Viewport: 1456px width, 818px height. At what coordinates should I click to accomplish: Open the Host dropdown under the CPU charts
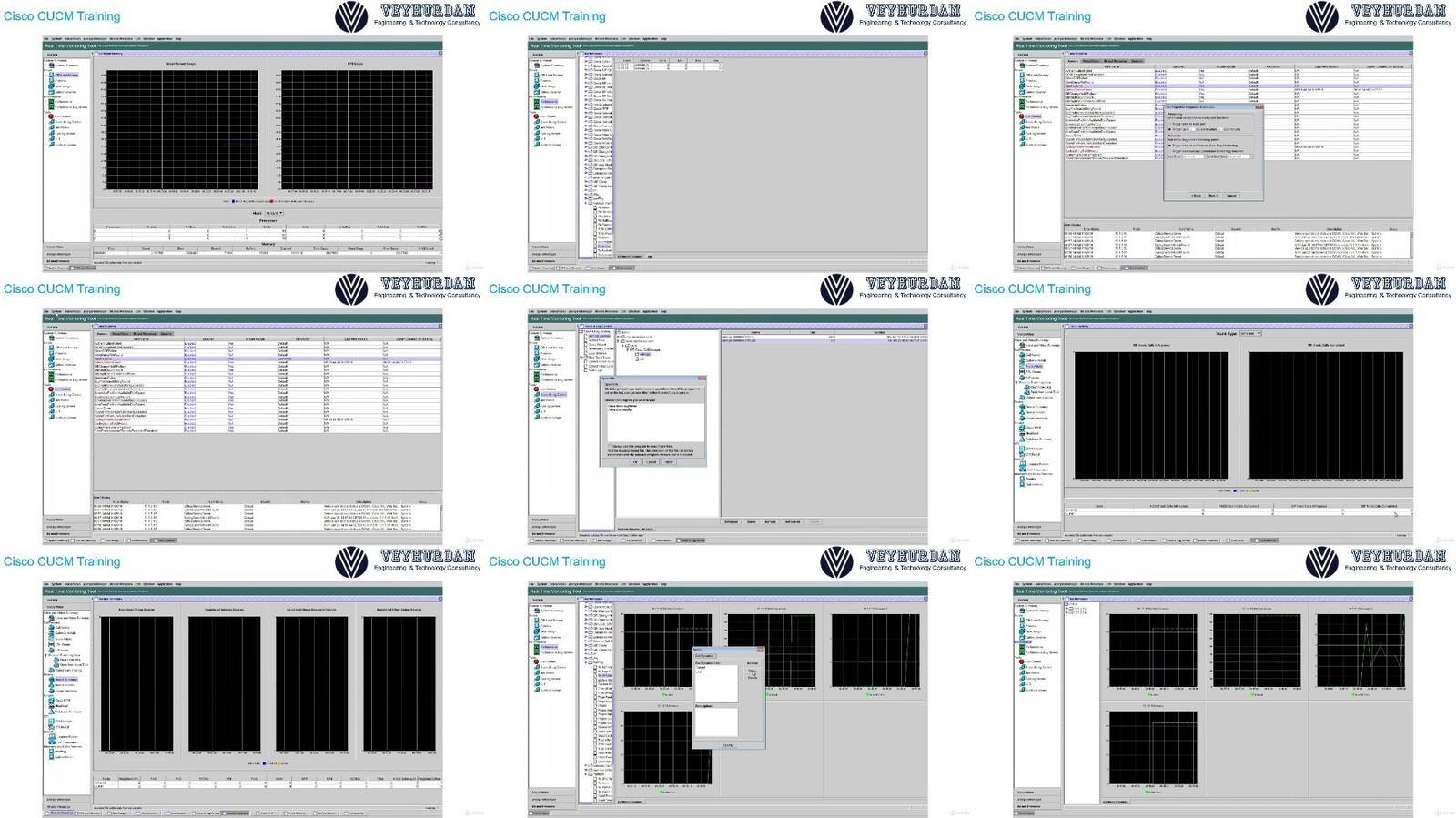pyautogui.click(x=273, y=213)
